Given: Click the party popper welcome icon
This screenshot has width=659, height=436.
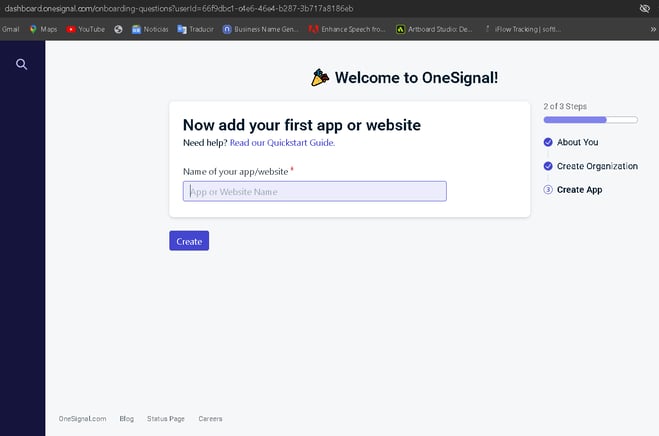Looking at the screenshot, I should pyautogui.click(x=320, y=77).
